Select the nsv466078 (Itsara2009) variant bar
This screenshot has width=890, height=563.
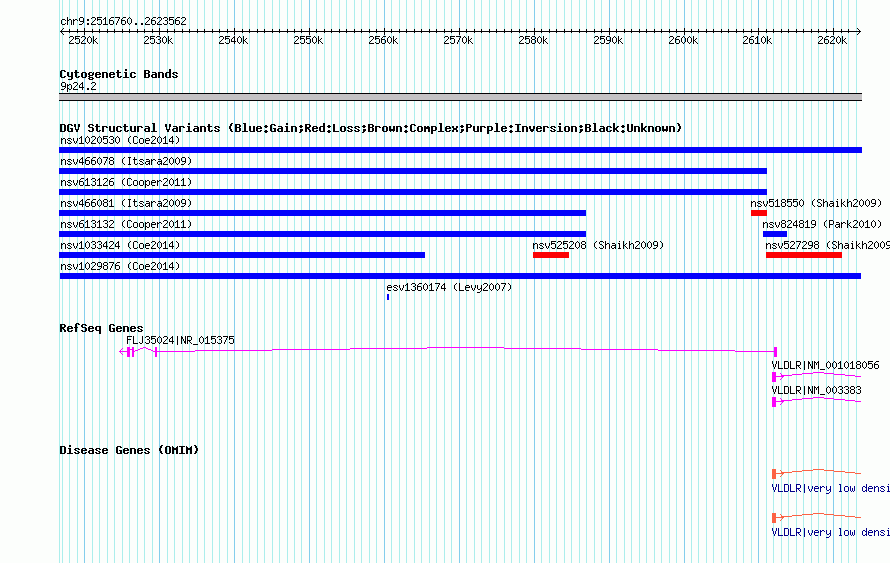pos(413,171)
